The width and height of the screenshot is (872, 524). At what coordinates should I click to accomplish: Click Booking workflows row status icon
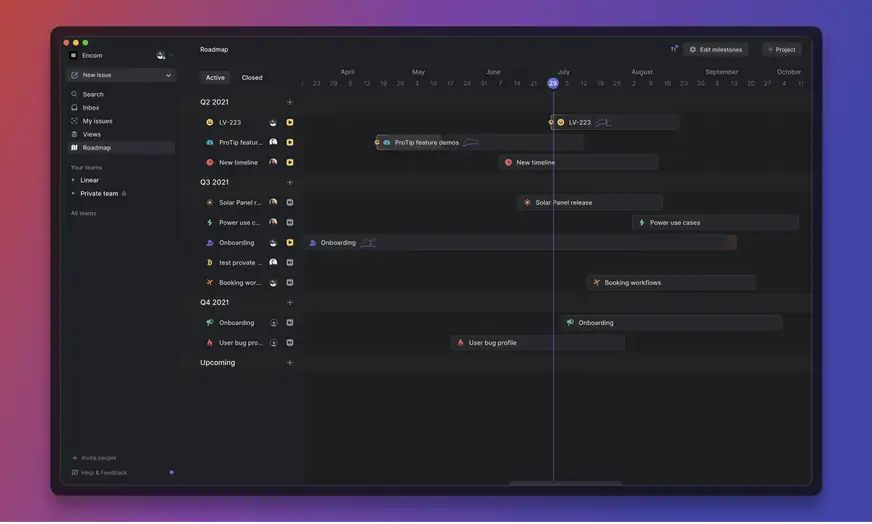click(290, 283)
